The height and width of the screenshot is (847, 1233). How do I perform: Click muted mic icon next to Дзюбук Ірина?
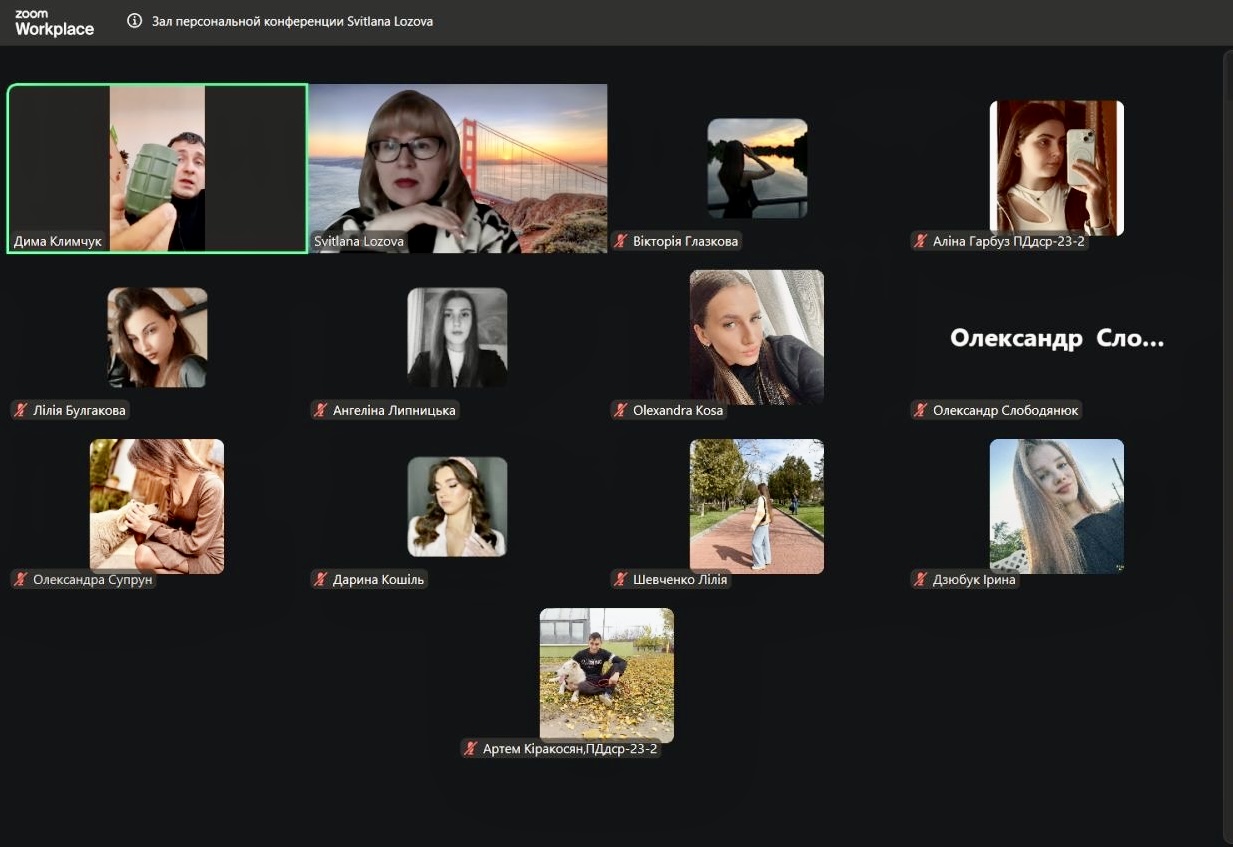pos(921,579)
